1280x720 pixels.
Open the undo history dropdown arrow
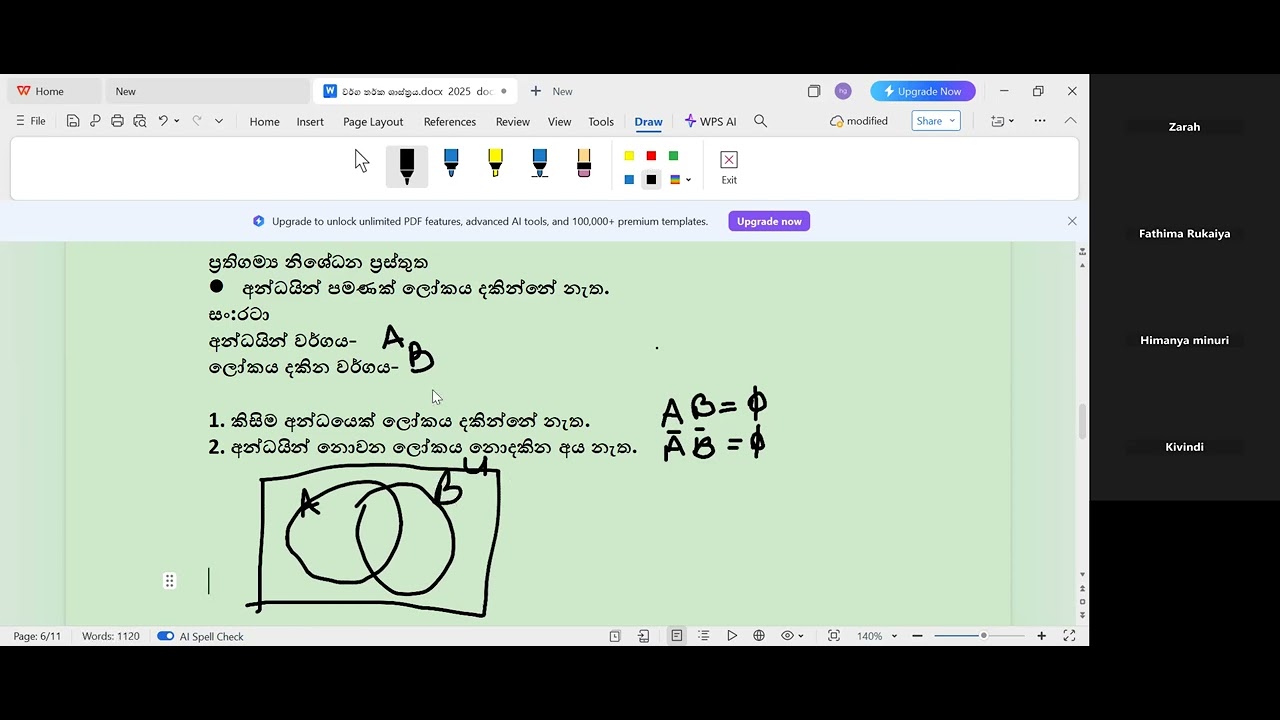click(x=177, y=121)
